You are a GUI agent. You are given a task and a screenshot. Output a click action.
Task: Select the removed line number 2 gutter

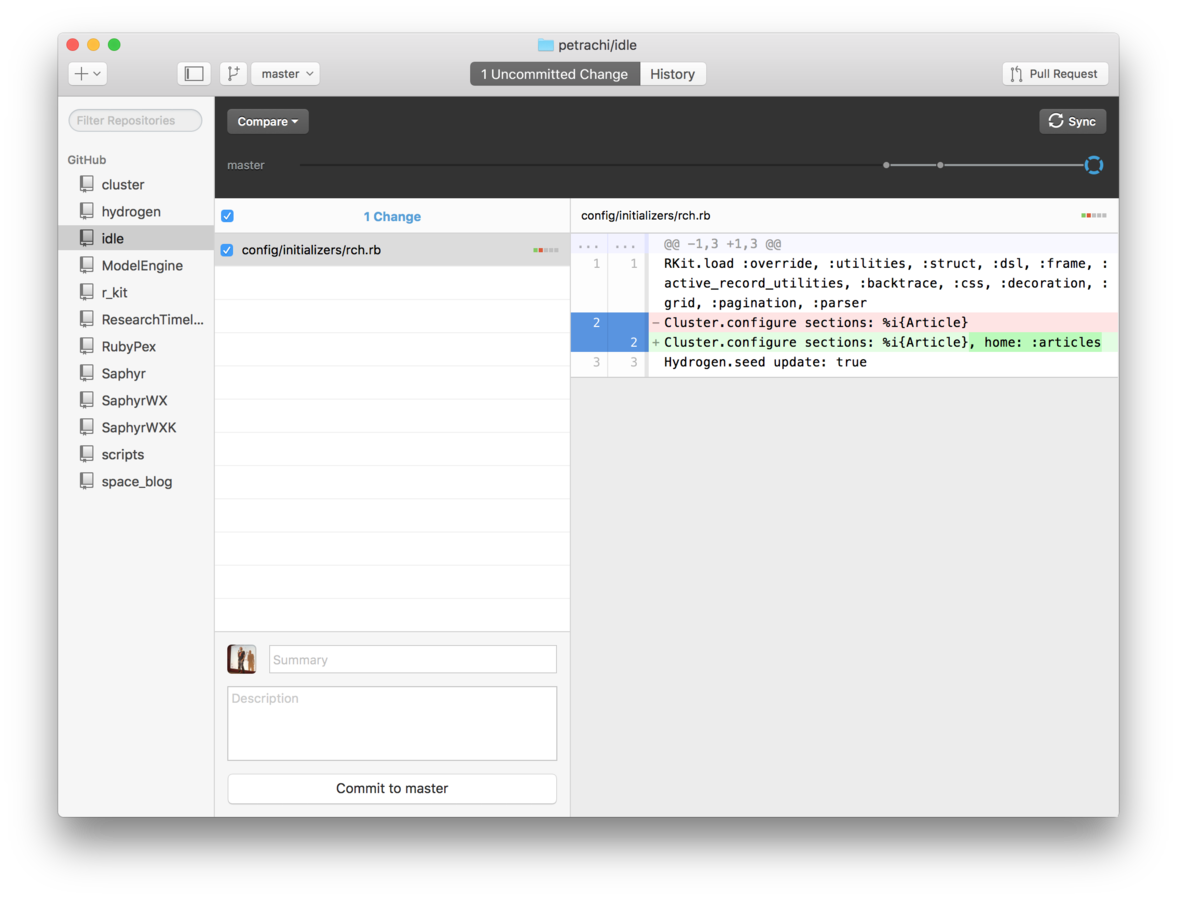click(x=597, y=322)
